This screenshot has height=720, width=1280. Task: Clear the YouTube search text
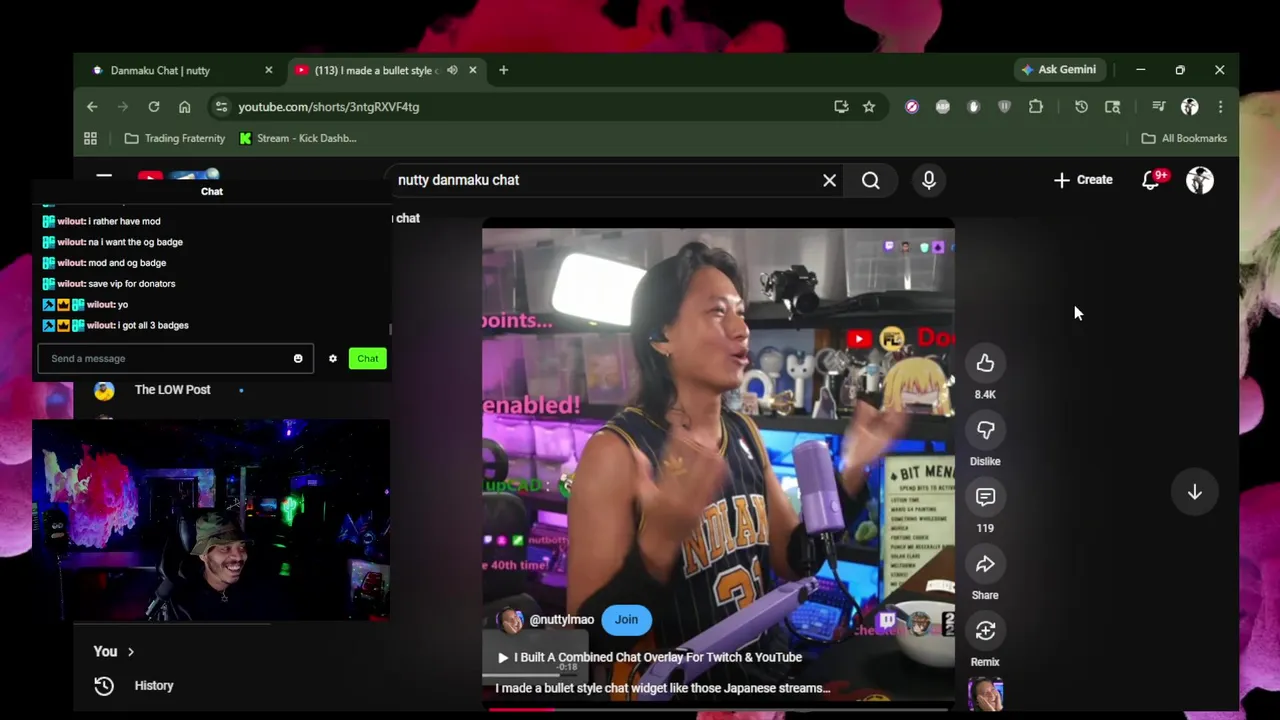829,180
